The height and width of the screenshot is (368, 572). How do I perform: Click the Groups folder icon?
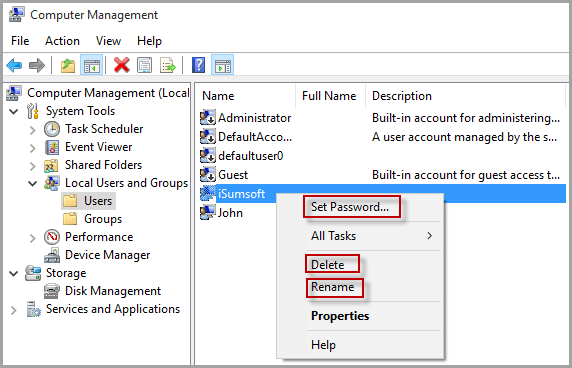pyautogui.click(x=70, y=219)
